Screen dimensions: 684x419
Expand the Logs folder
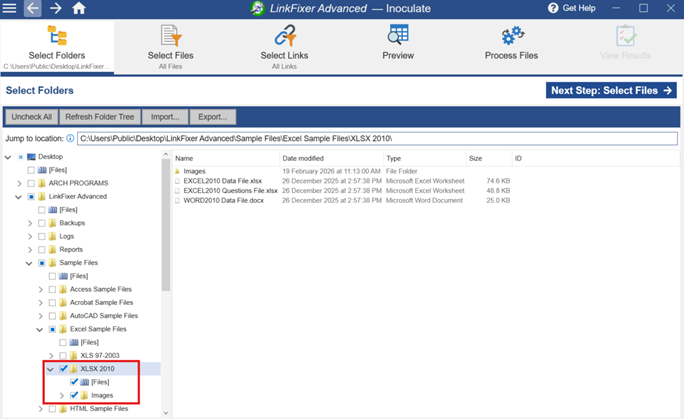(30, 236)
